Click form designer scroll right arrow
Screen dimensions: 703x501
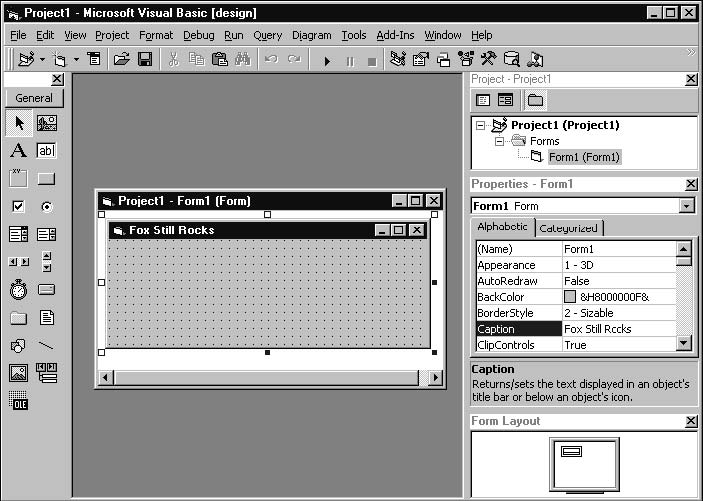435,378
